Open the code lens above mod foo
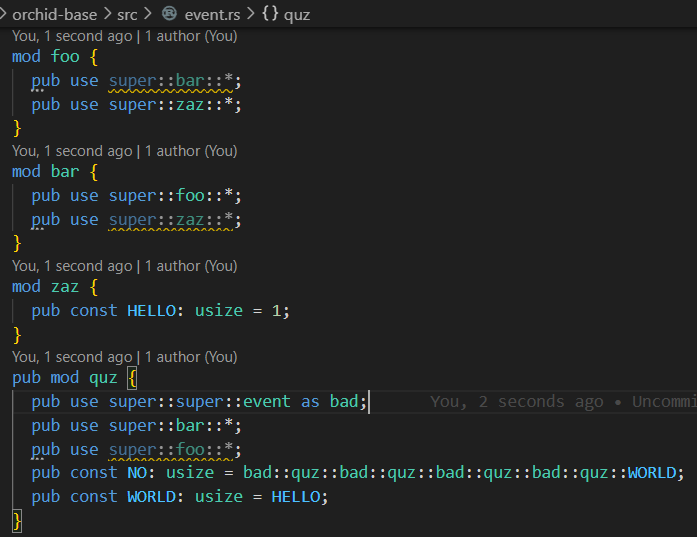The width and height of the screenshot is (697, 537). (x=124, y=36)
